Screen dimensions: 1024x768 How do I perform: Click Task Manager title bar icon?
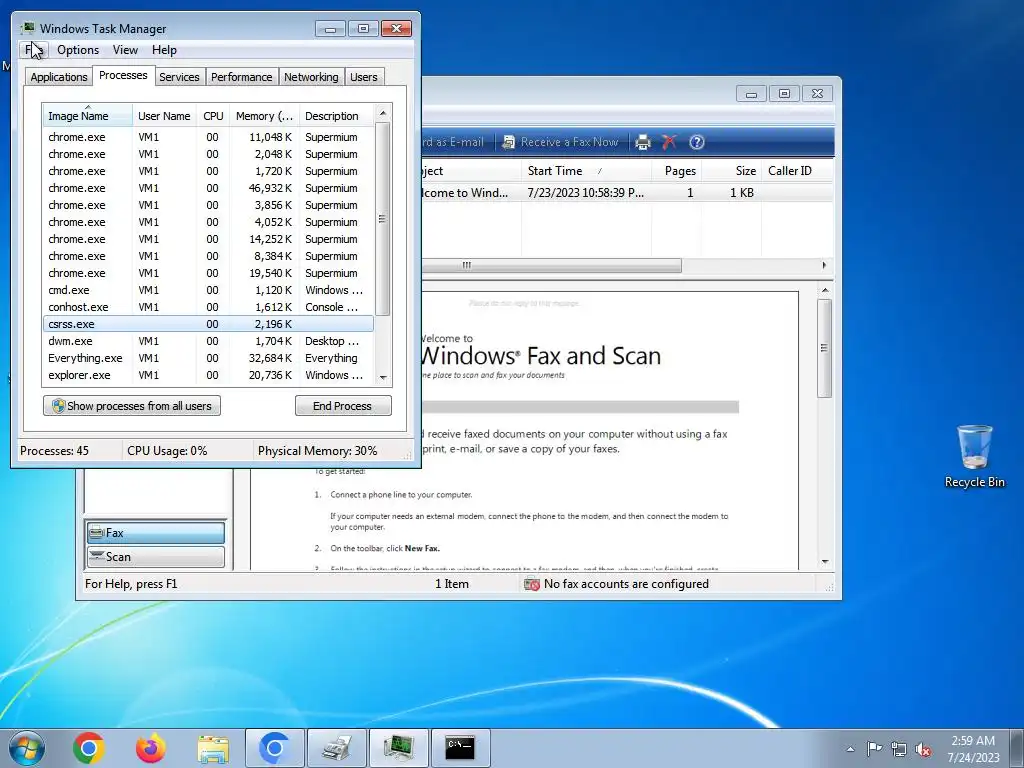click(x=28, y=28)
